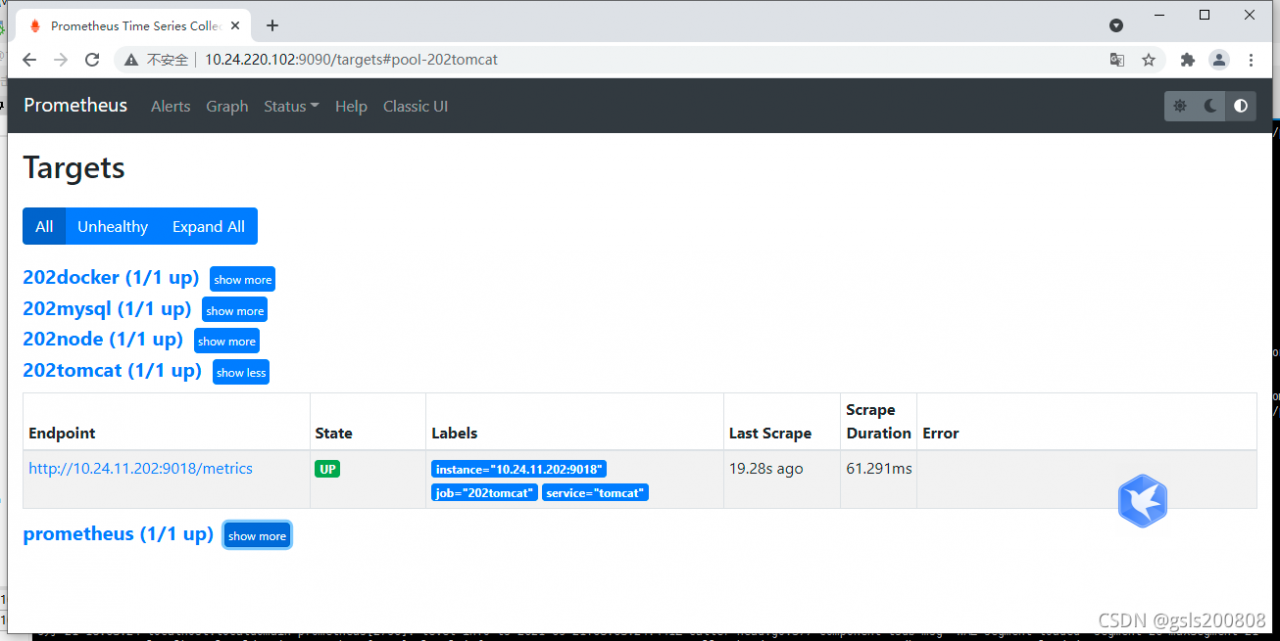This screenshot has height=641, width=1280.
Task: Open the 202node (1/1 up) heading link
Action: pos(103,339)
